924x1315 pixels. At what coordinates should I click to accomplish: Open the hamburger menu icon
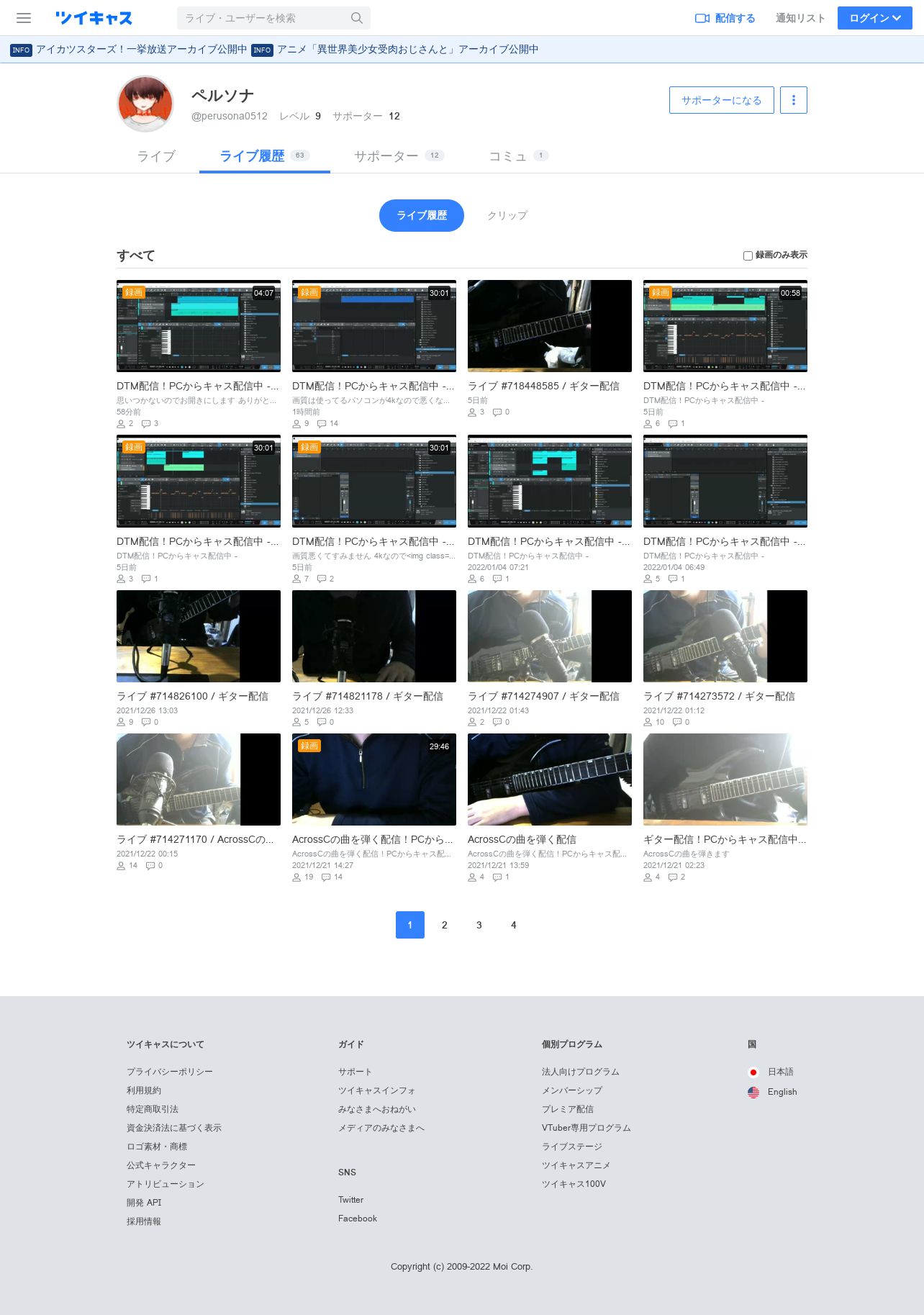point(24,18)
